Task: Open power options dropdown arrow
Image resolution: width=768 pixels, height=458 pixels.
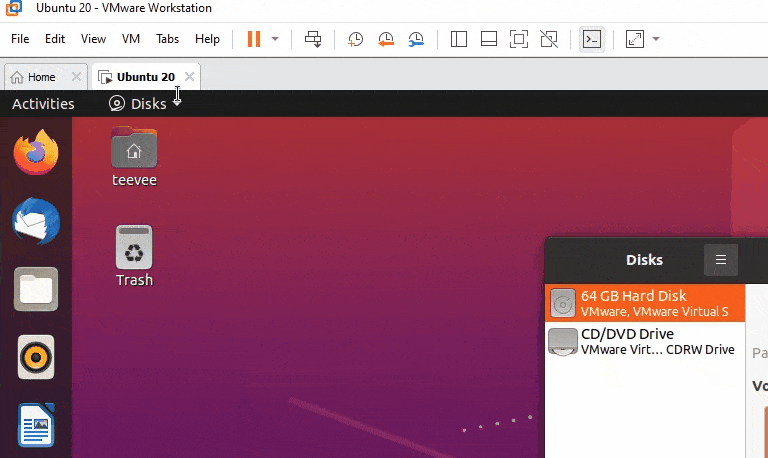Action: tap(275, 39)
